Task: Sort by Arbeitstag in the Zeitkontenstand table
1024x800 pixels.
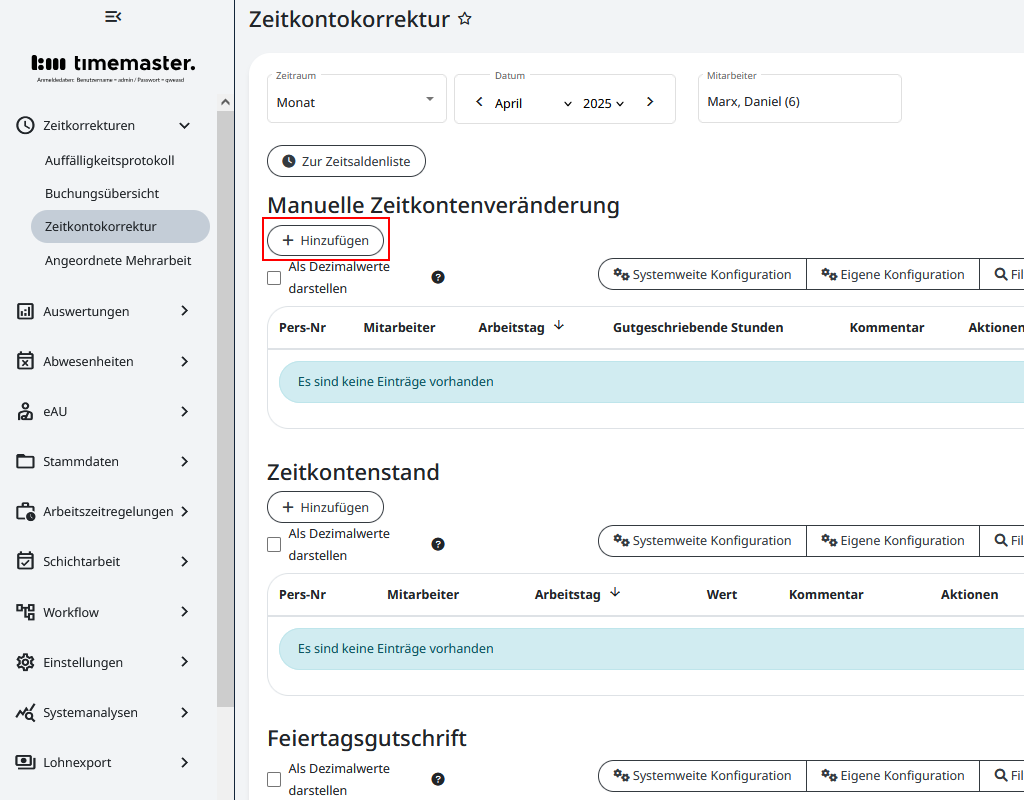Action: tap(576, 594)
